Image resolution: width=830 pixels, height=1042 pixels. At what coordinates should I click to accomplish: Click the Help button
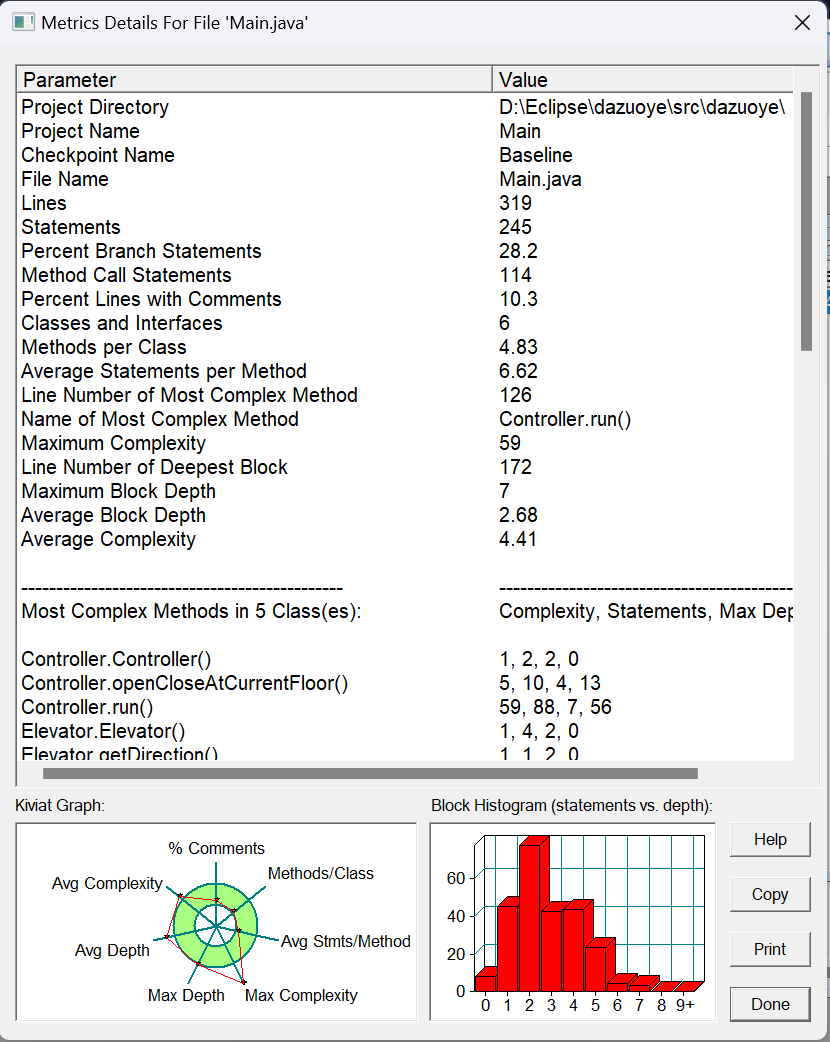click(770, 839)
